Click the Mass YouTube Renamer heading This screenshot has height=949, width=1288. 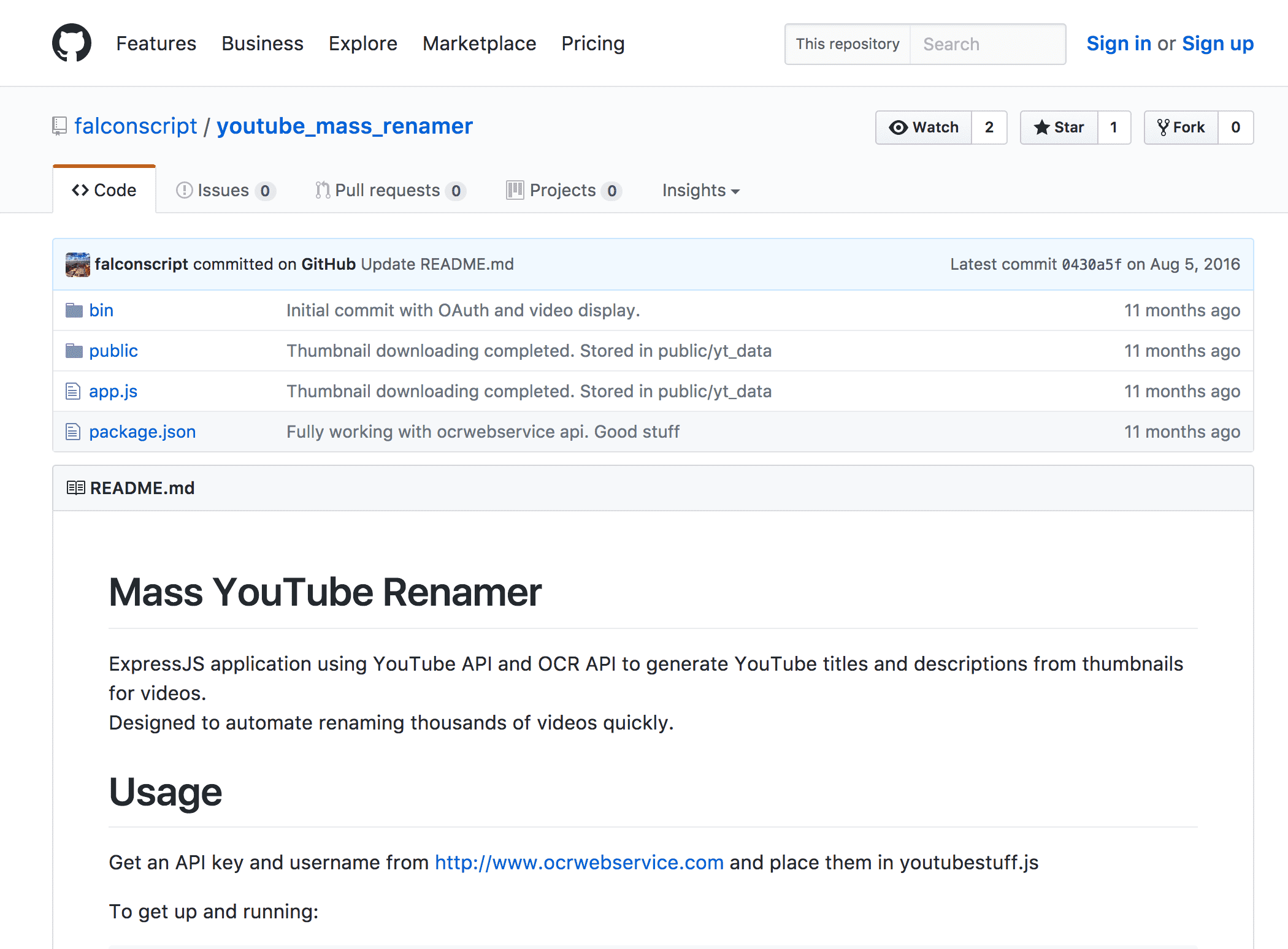tap(325, 592)
